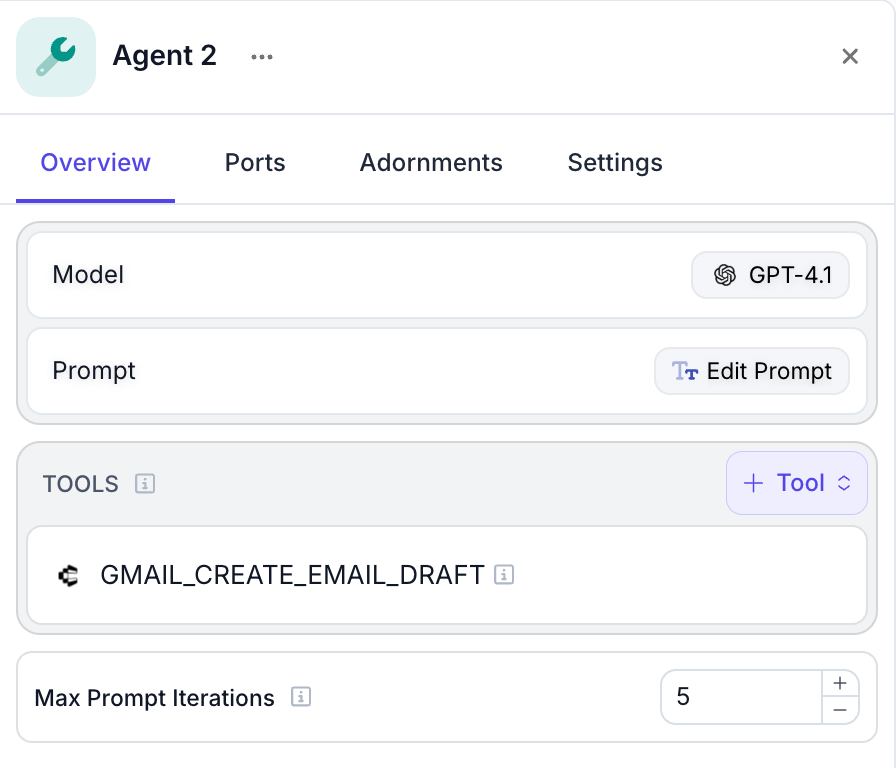This screenshot has height=768, width=896.
Task: Increase Max Prompt Iterations with plus
Action: pos(840,684)
